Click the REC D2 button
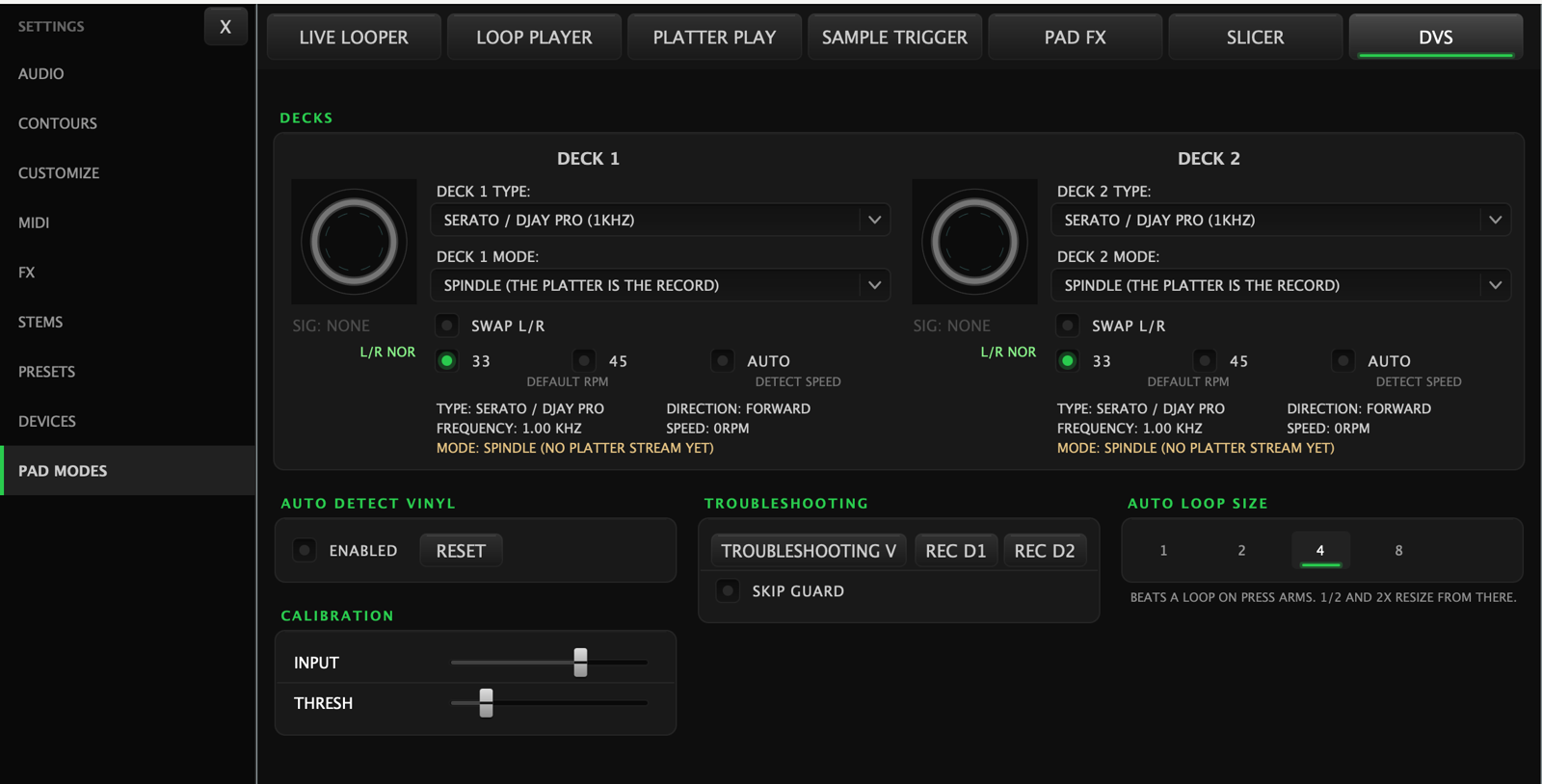Viewport: 1542px width, 784px height. (1045, 551)
